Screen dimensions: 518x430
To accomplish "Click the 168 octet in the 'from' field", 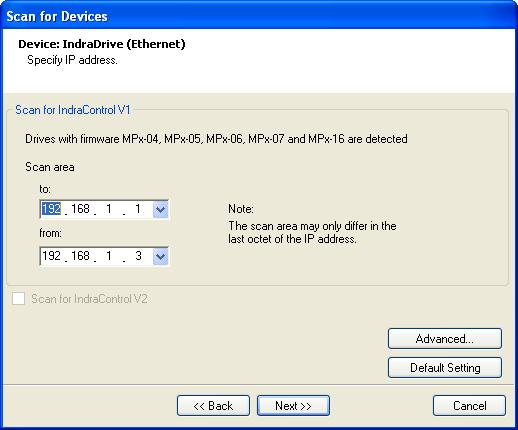I will pos(80,256).
